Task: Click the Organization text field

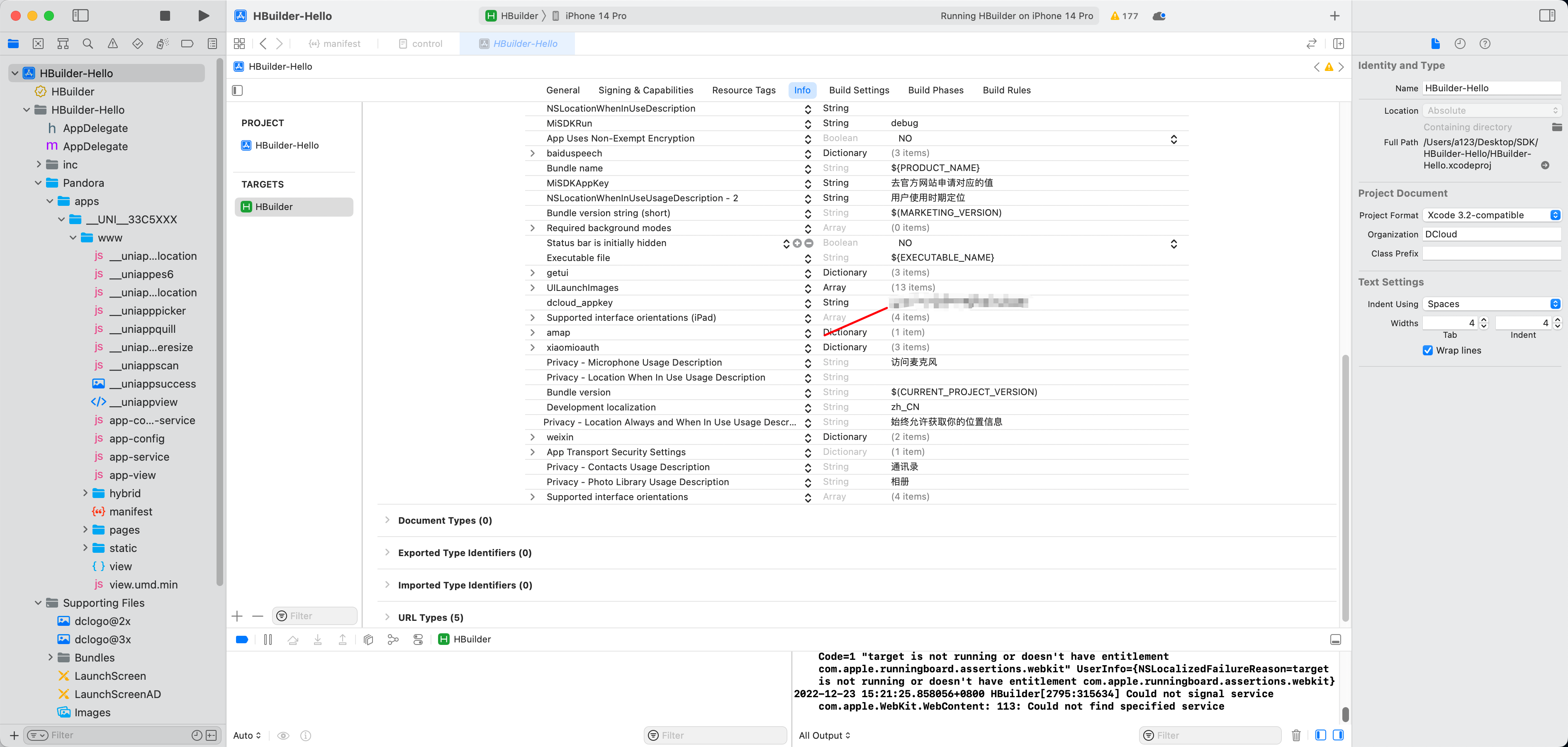Action: (x=1491, y=234)
